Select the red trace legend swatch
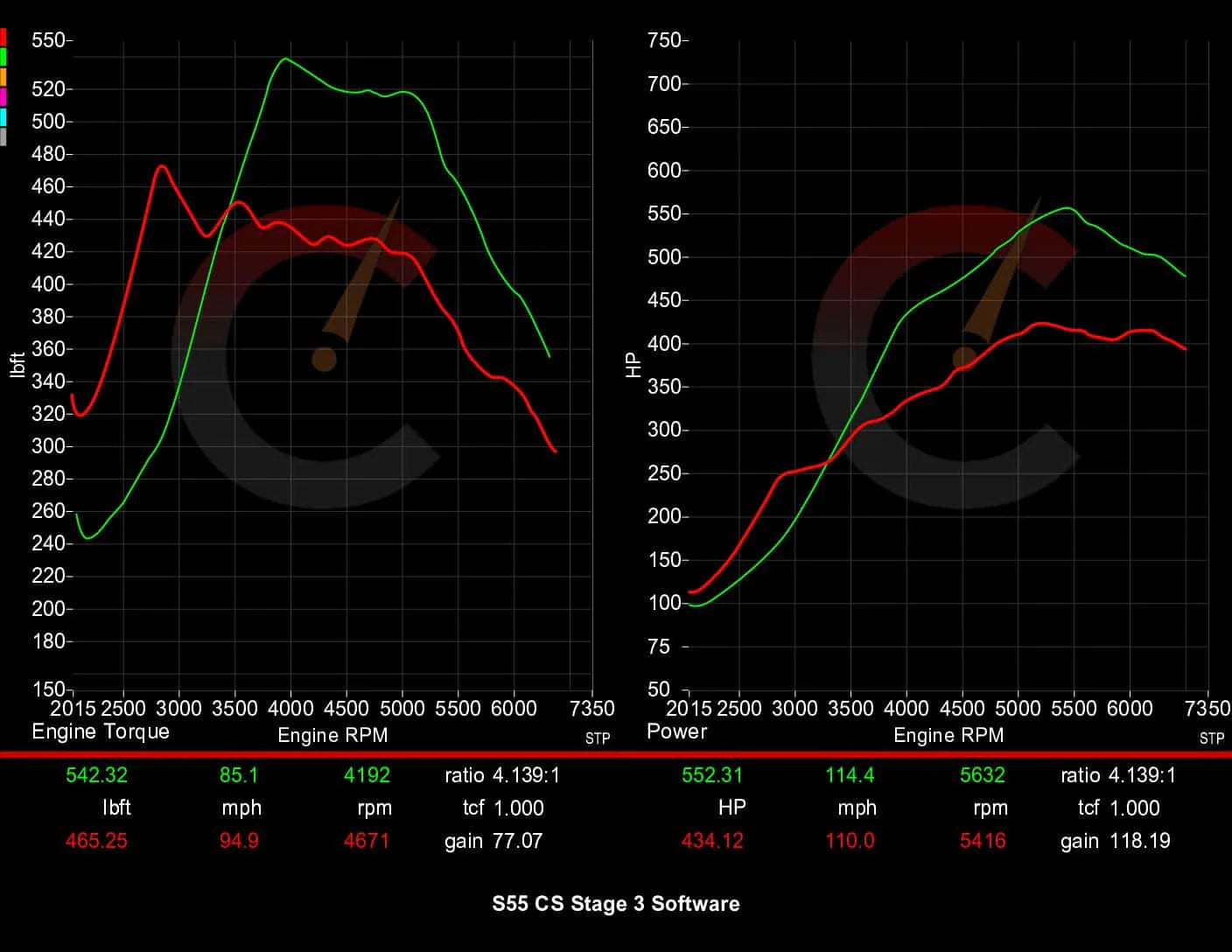This screenshot has height=952, width=1232. (x=4, y=37)
